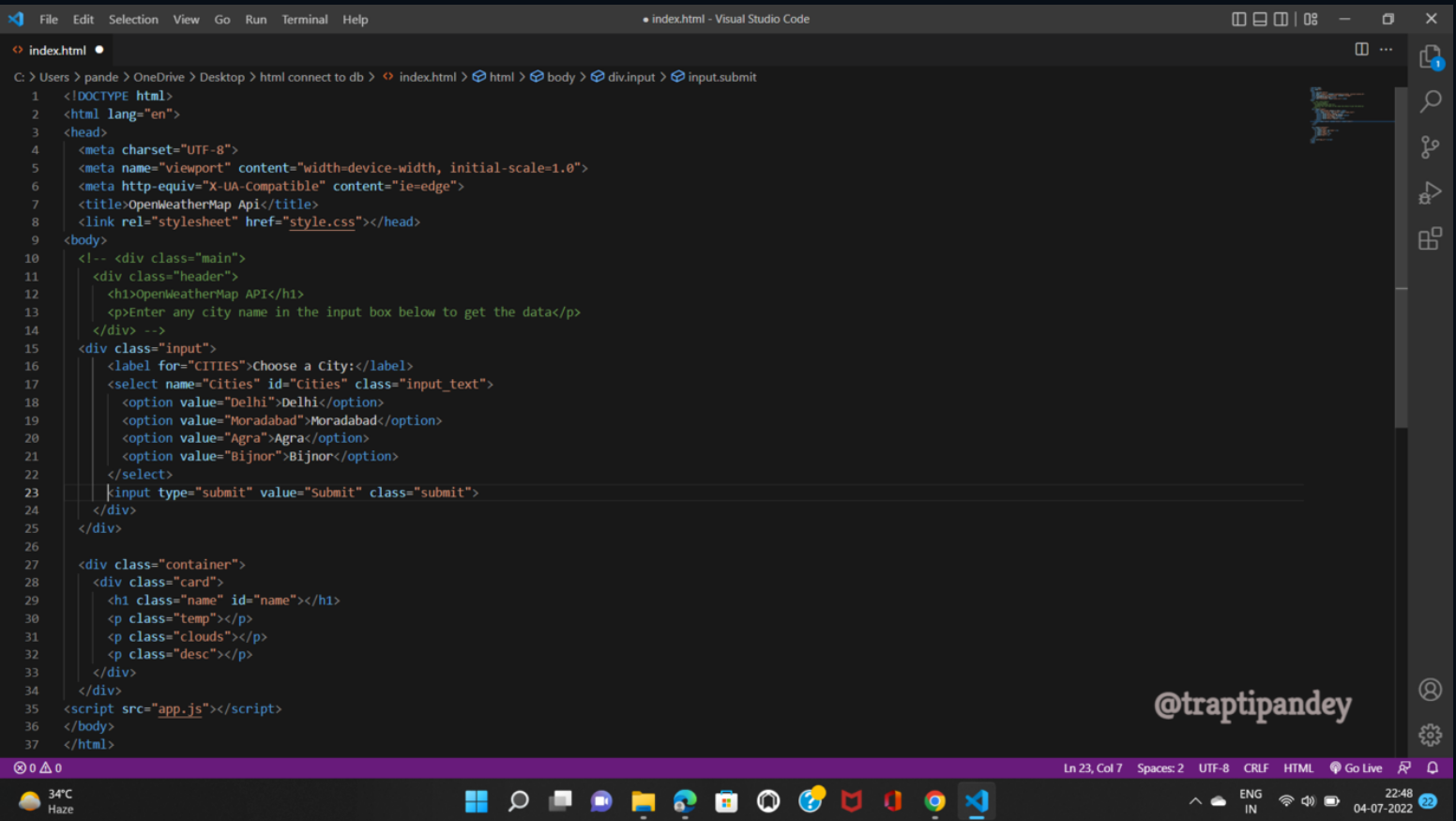Open the Terminal menu

pos(305,19)
